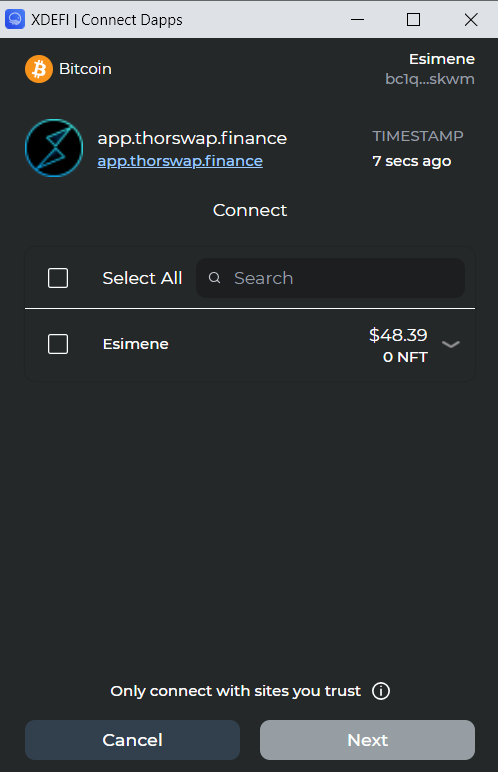The width and height of the screenshot is (498, 772).
Task: Click the info icon beside trust warning
Action: pos(381,691)
